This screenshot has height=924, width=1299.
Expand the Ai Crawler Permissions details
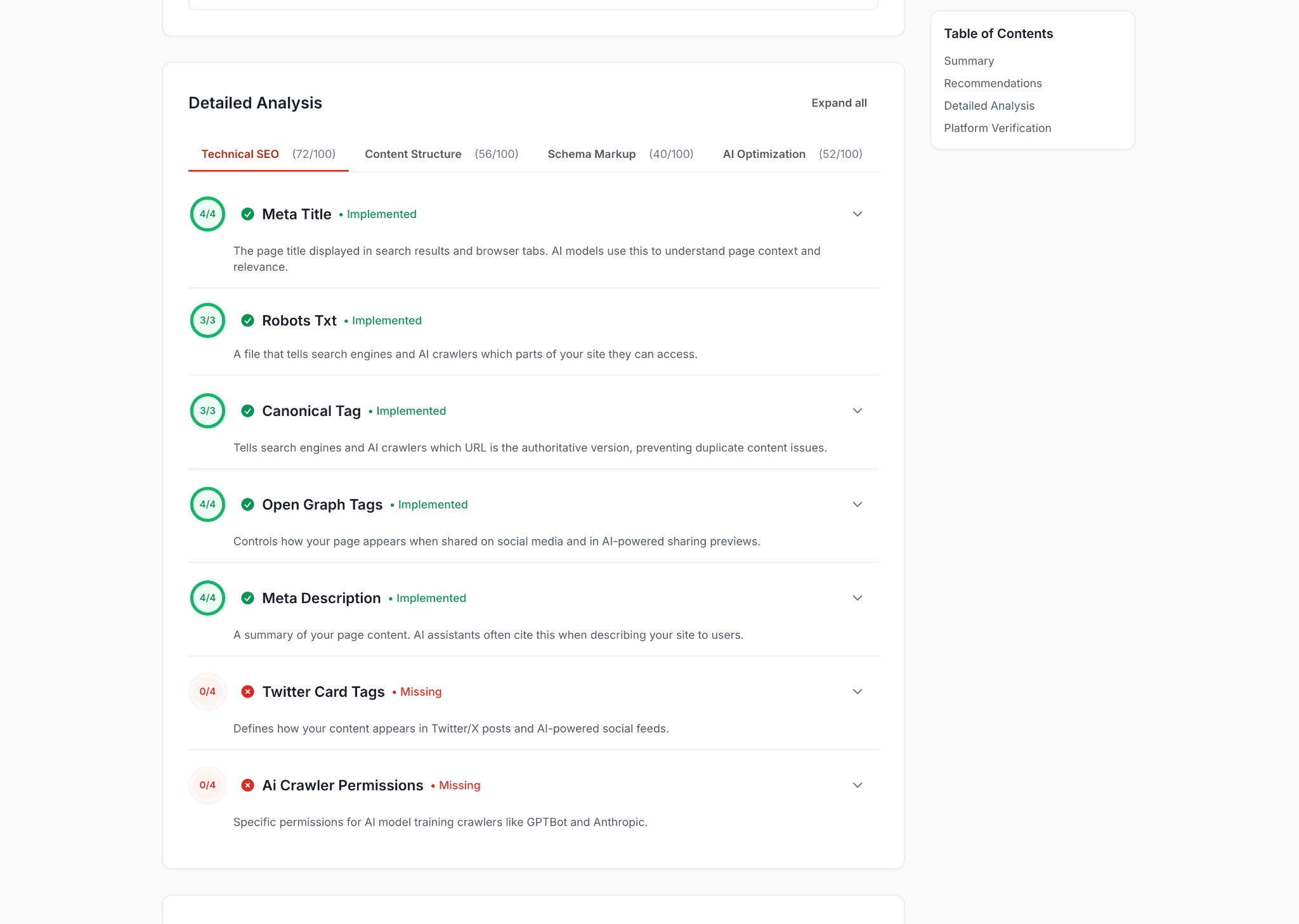click(858, 785)
